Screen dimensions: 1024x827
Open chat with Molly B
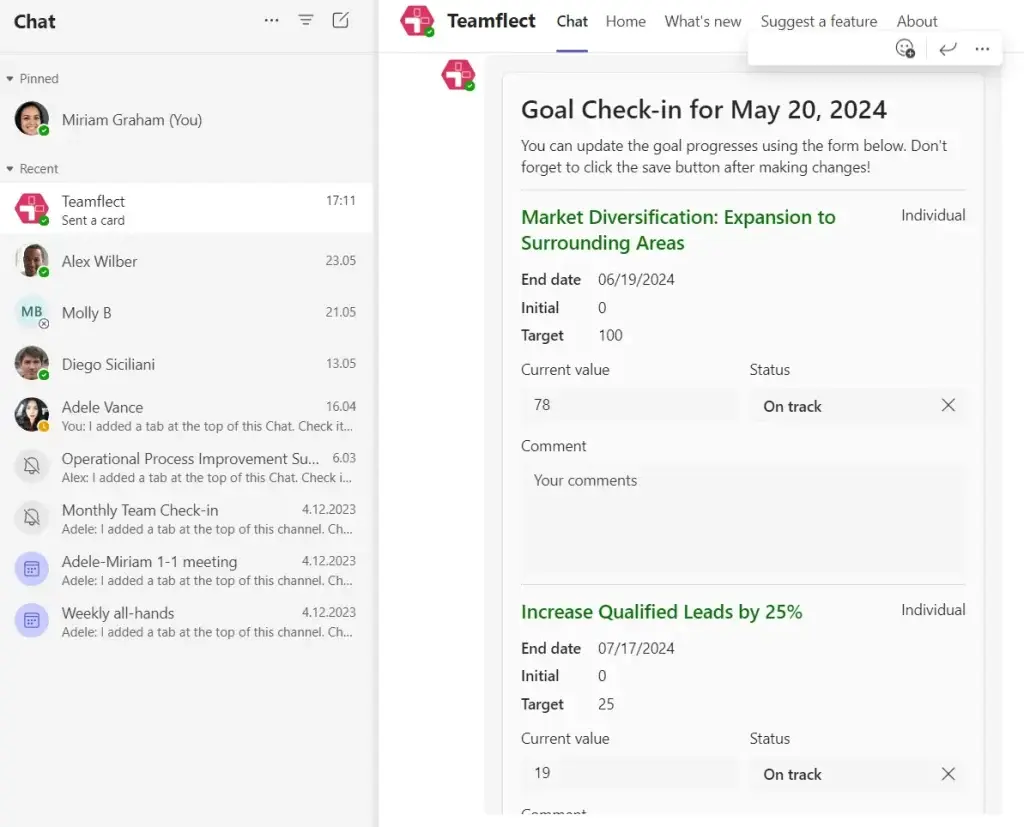tap(186, 312)
